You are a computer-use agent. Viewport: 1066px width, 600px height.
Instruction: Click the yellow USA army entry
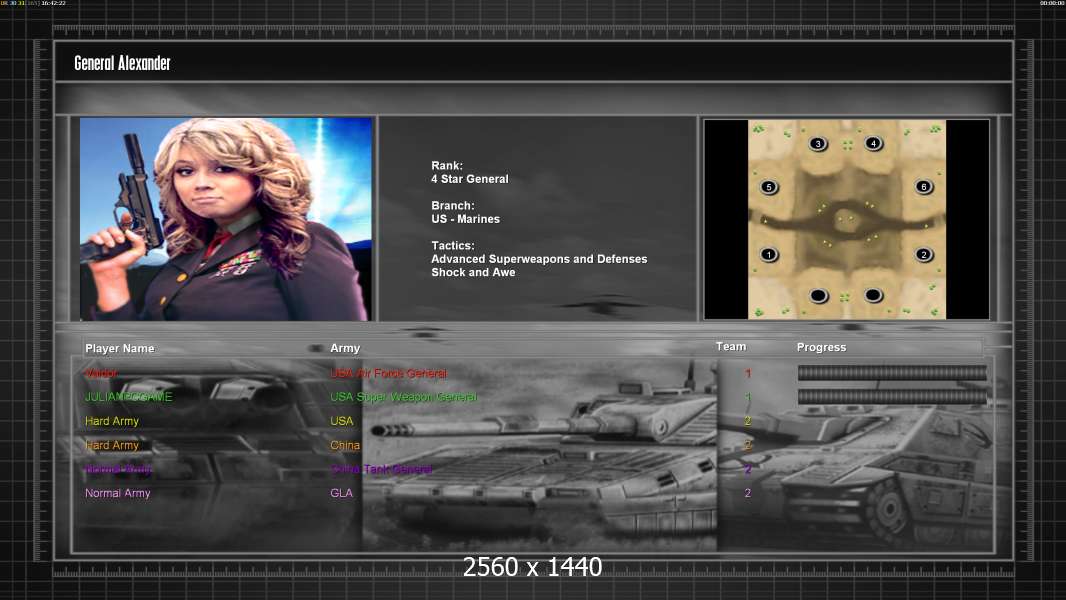pos(341,421)
